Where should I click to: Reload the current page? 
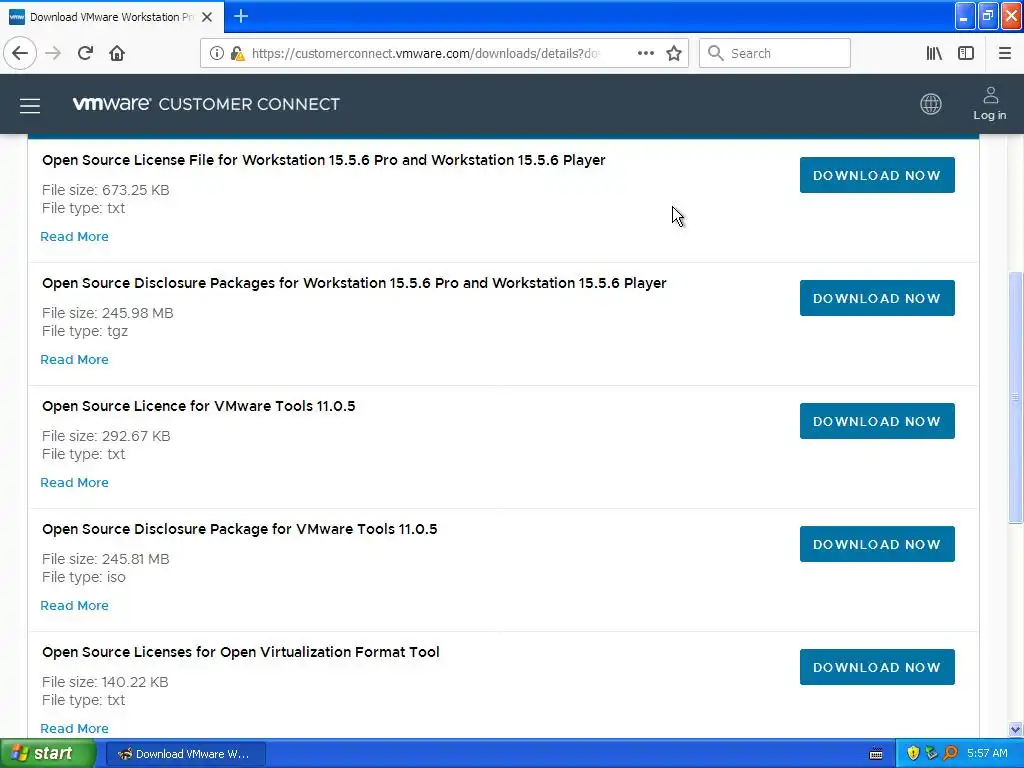pos(85,53)
